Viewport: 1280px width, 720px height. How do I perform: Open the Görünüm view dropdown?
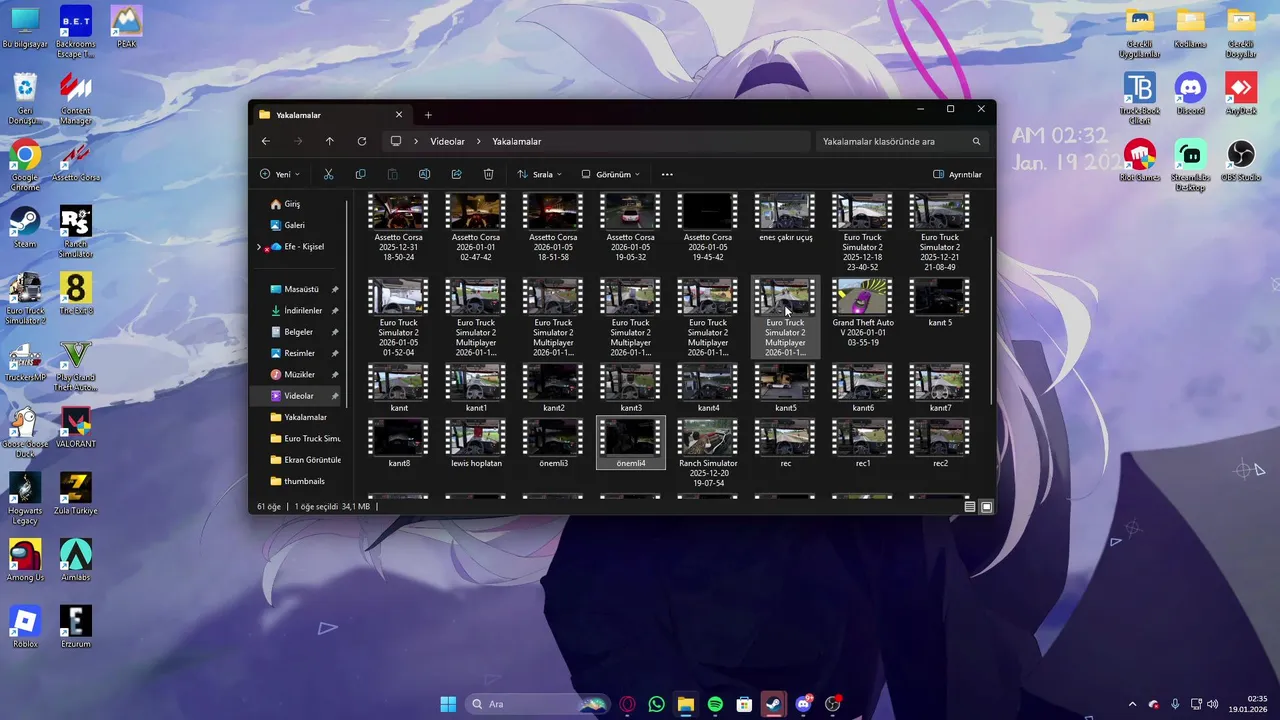point(610,174)
